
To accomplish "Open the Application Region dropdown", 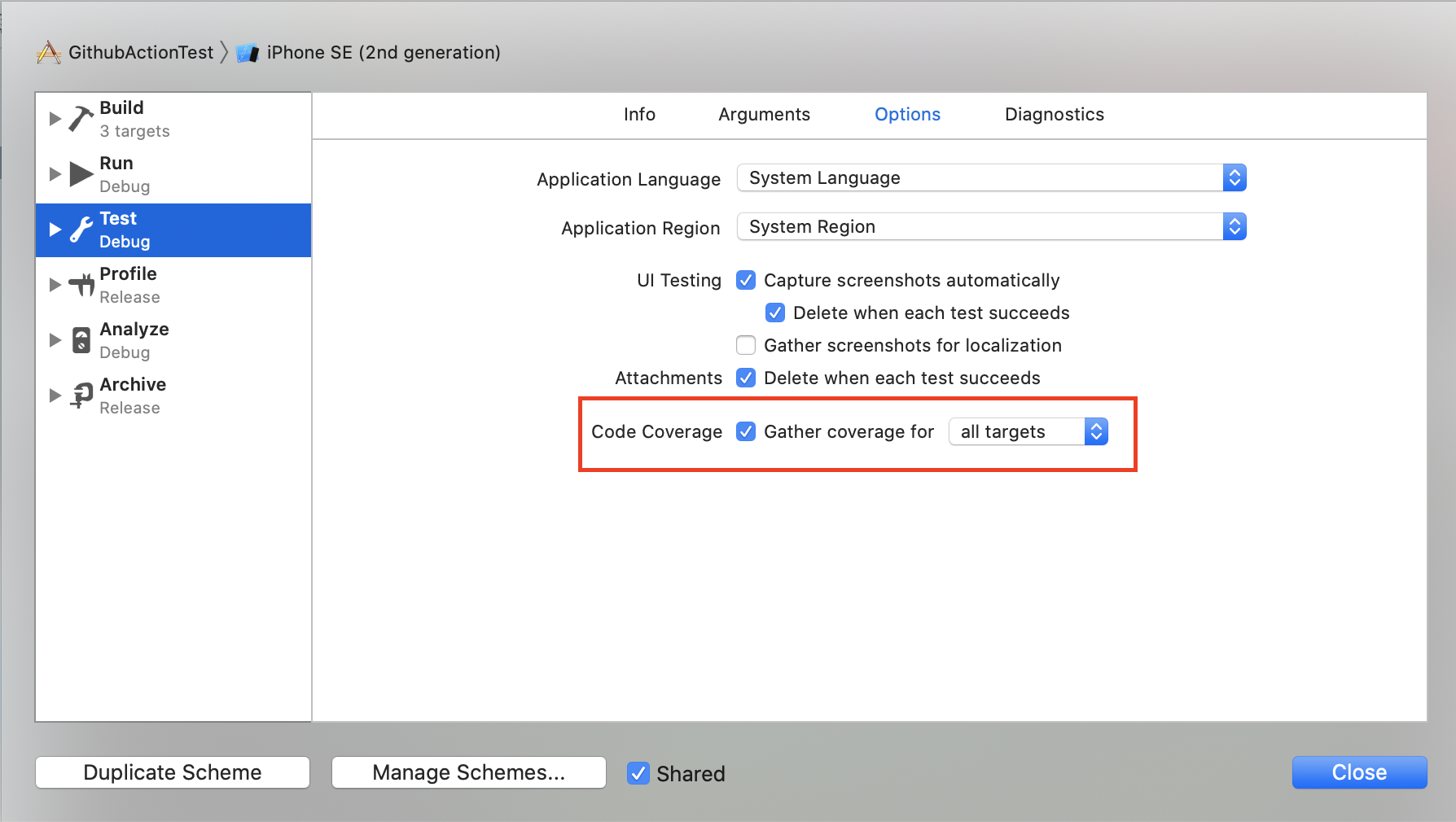I will pyautogui.click(x=991, y=227).
